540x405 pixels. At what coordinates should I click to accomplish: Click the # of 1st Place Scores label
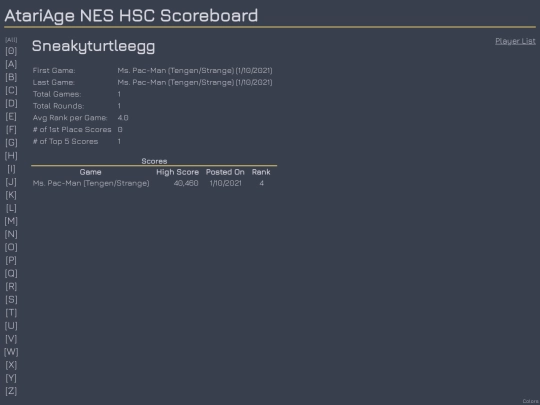72,129
